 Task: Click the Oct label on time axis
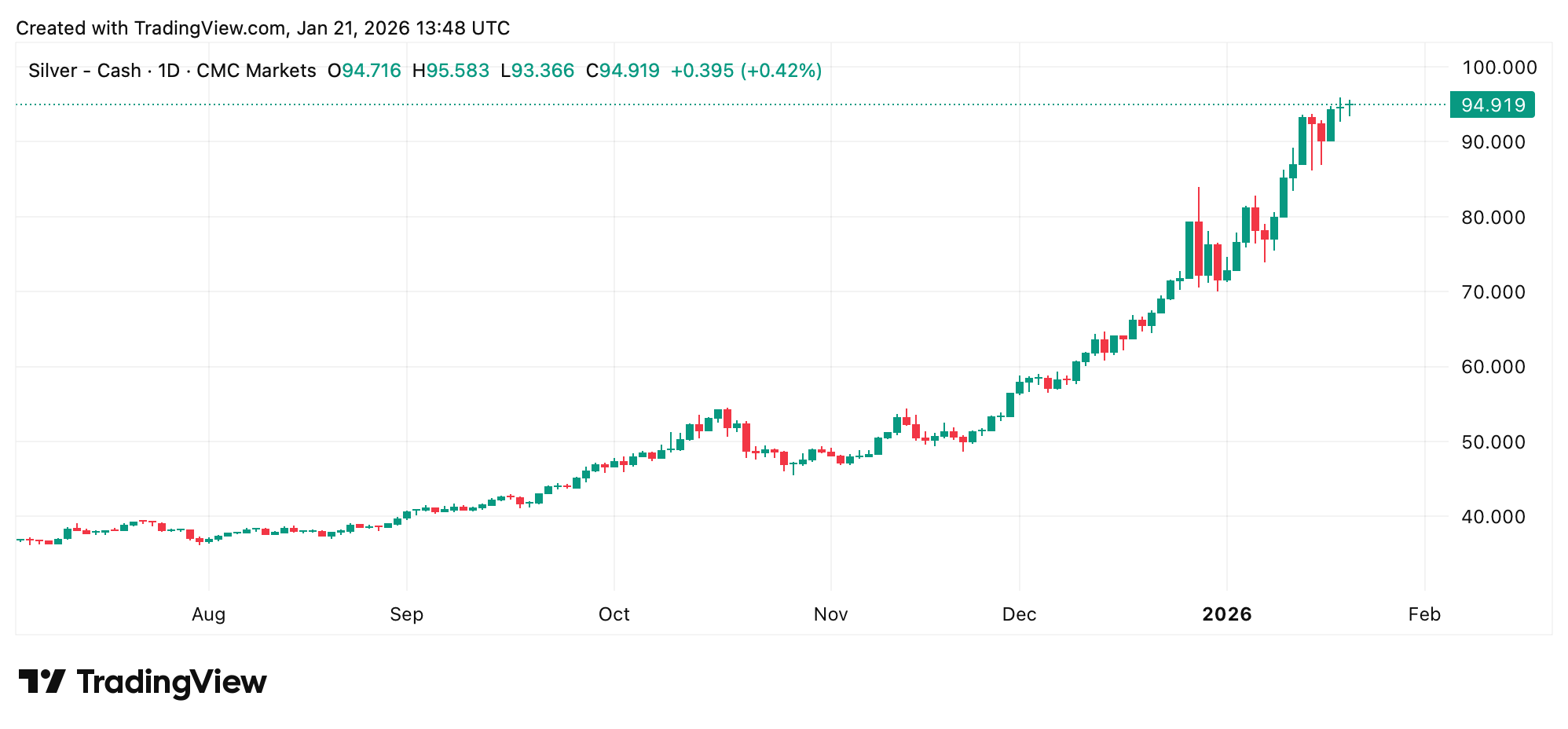[615, 615]
